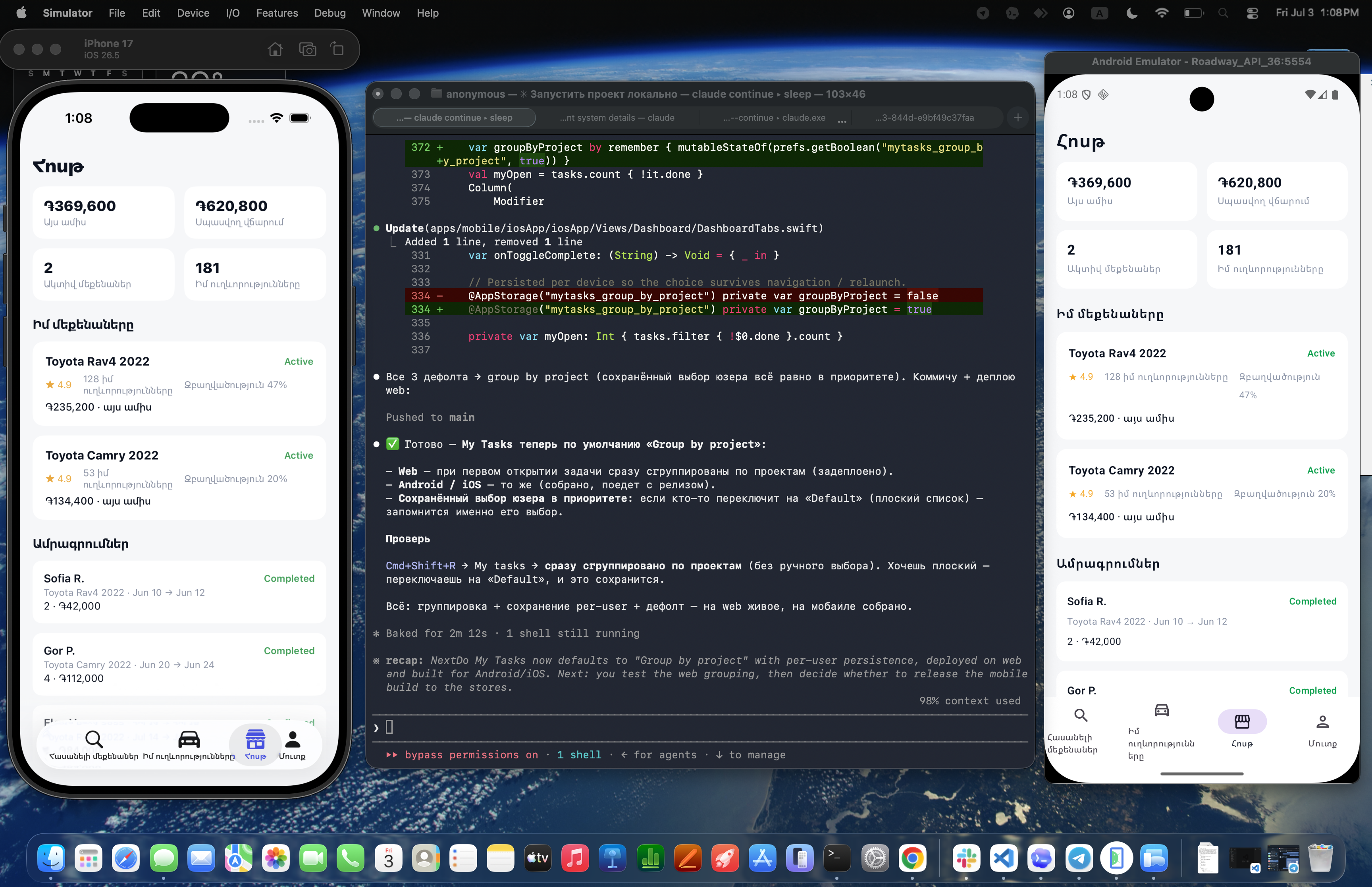This screenshot has height=887, width=1372.
Task: Click the Home button in Simulator toolbar
Action: (275, 50)
